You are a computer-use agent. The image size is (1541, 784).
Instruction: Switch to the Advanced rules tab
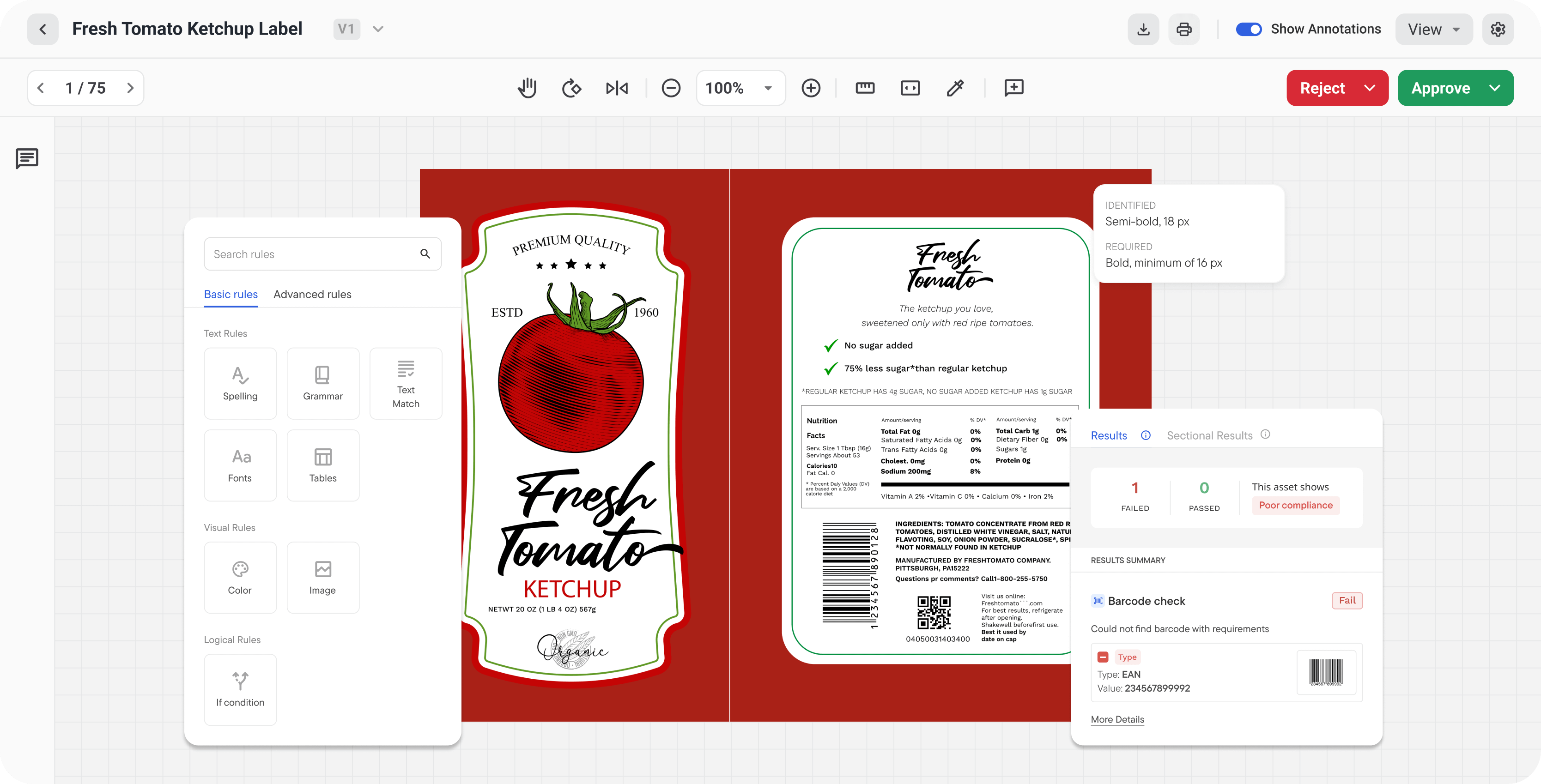pos(312,294)
